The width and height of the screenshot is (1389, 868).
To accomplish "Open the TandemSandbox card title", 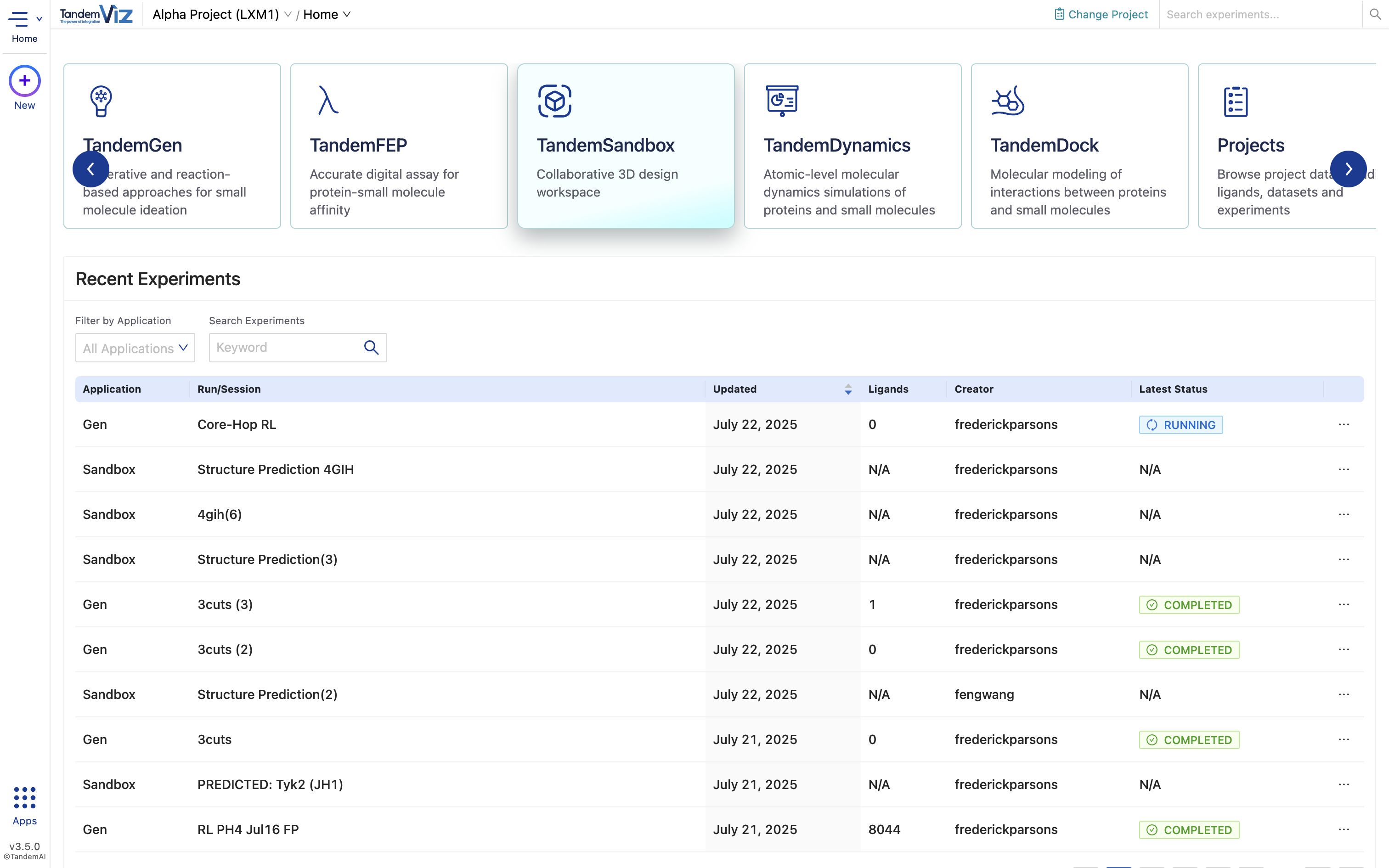I will point(605,145).
